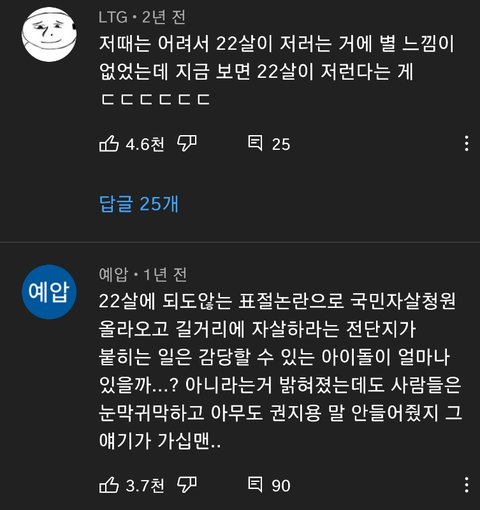This screenshot has width=480, height=510.
Task: Select 예압's comment text about 표절논란
Action: click(280, 371)
